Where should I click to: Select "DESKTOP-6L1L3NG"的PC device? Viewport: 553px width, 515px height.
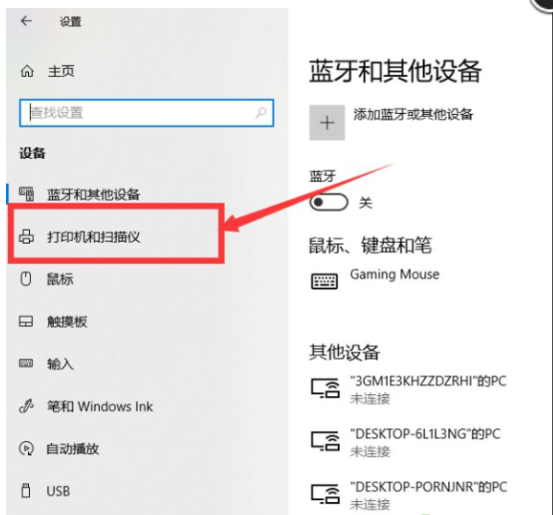click(x=425, y=434)
